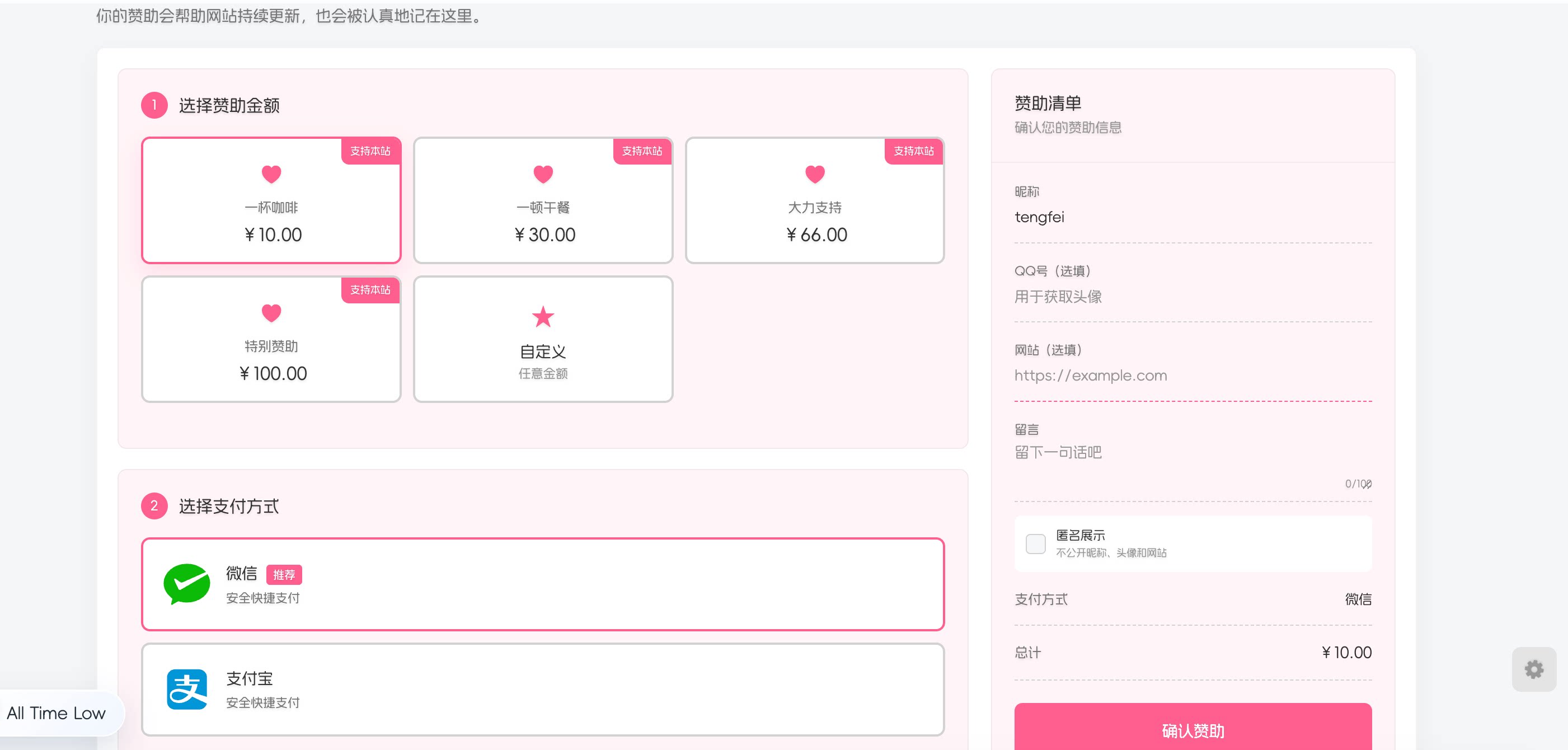Click the 支持本站 badge on ¥100.00 card

click(x=370, y=290)
